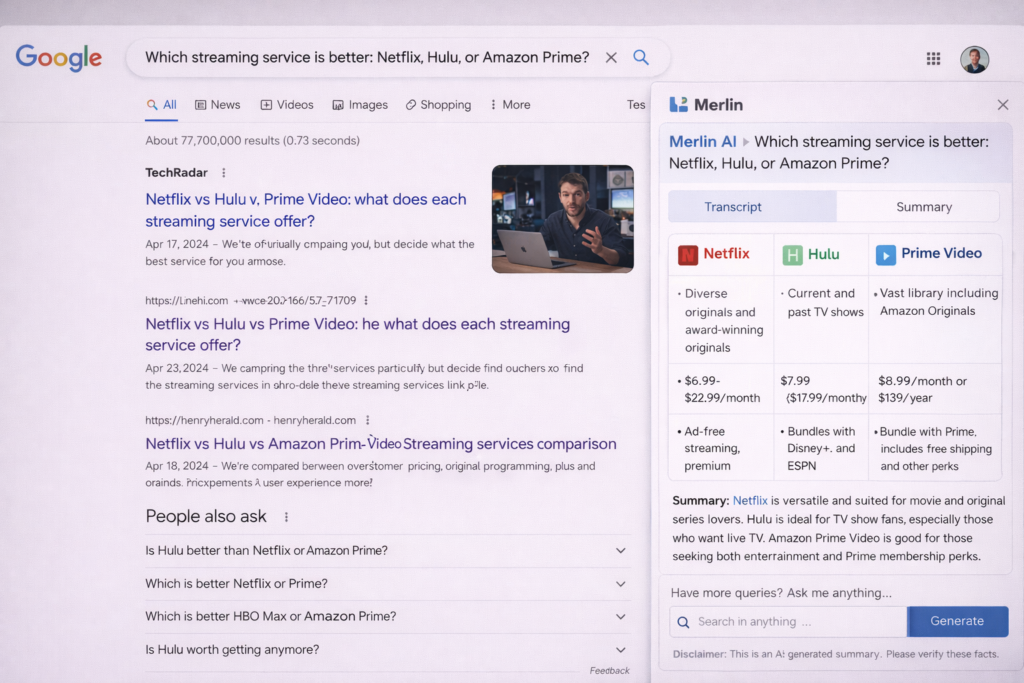Click the Netflix icon in the comparison table
This screenshot has width=1024, height=683.
coord(687,254)
